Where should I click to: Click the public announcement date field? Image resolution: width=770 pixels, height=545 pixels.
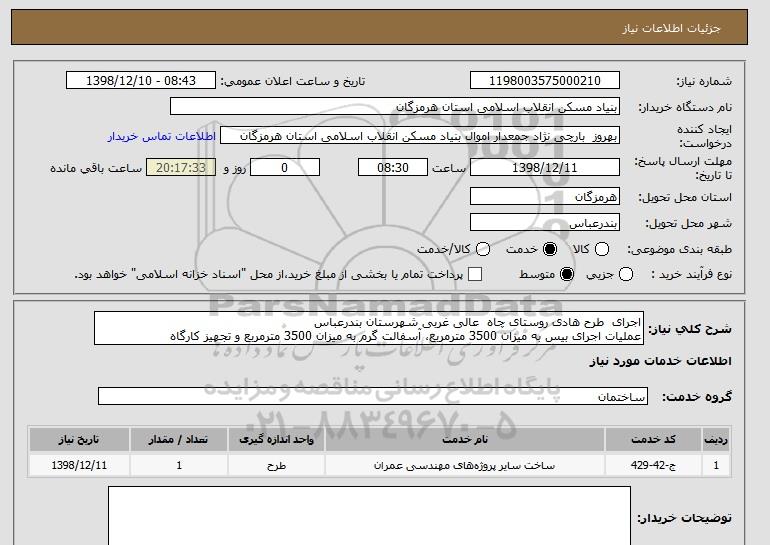click(x=141, y=81)
